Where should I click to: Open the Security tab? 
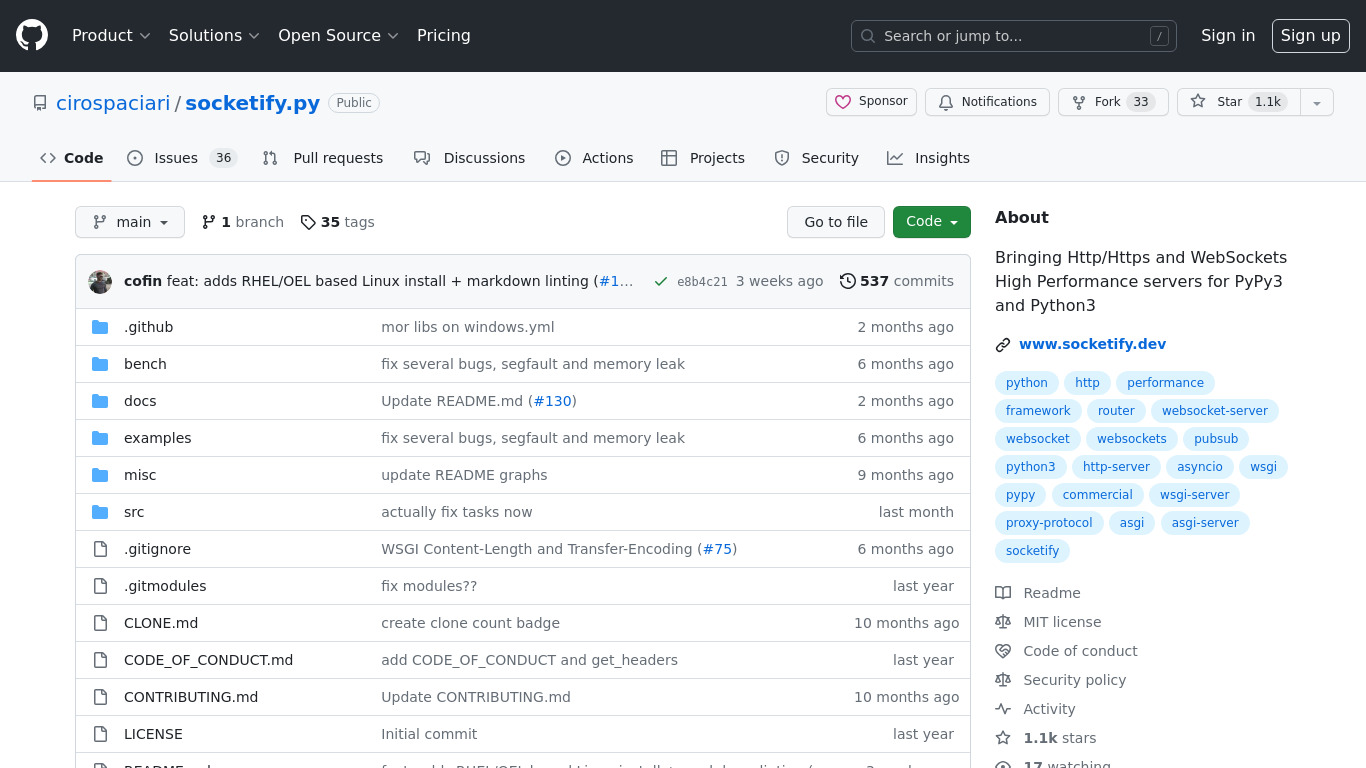(x=816, y=158)
